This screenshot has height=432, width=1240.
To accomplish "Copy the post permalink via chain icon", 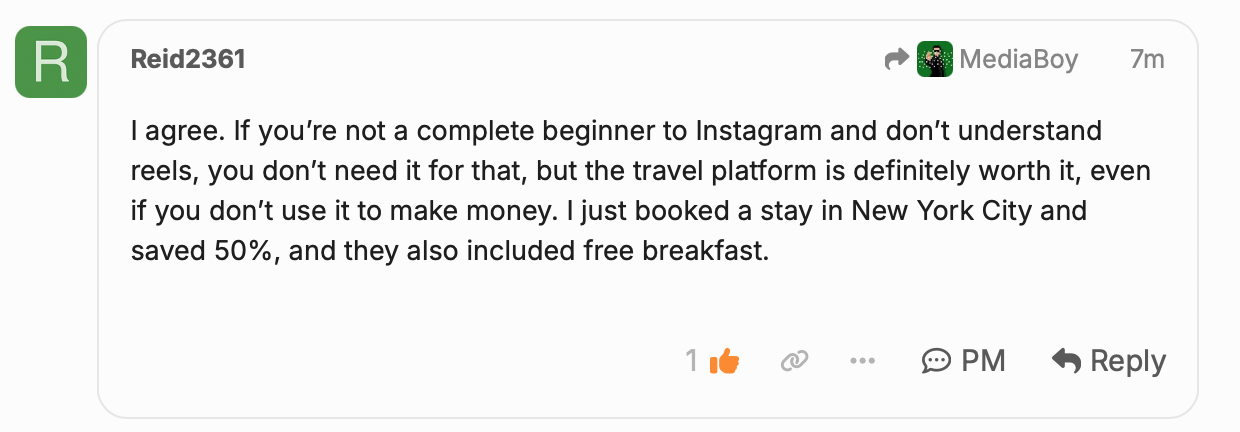I will (794, 361).
